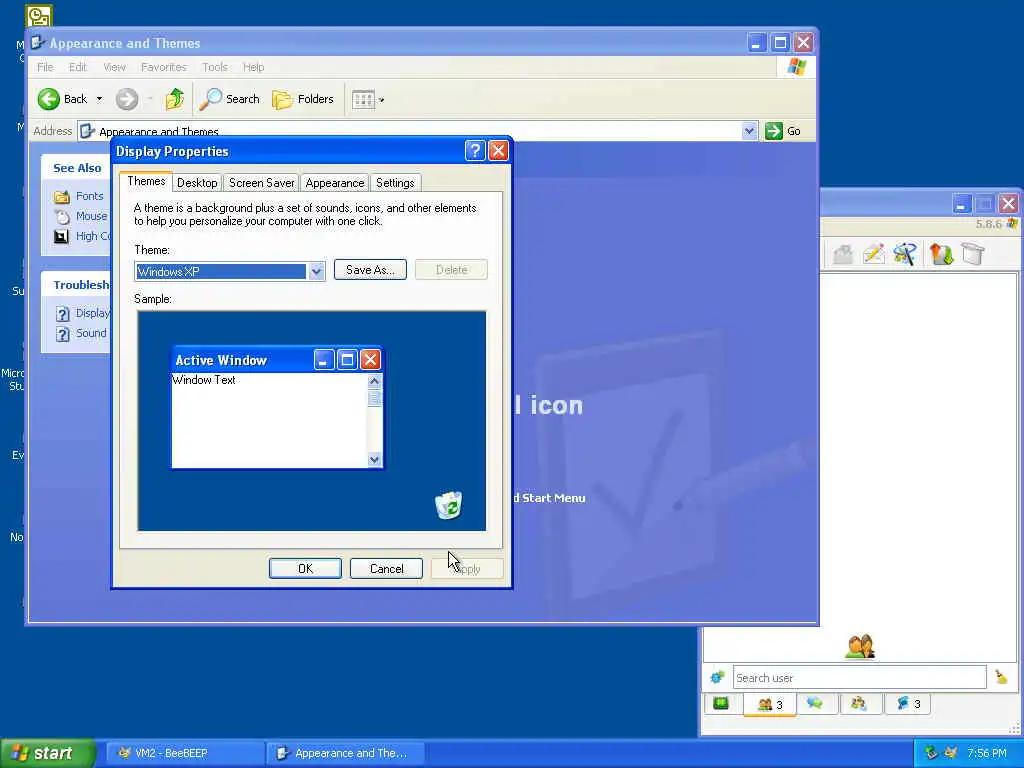Screen dimensions: 1024x768
Task: Click the BeeBEEP bee icon in system tray
Action: pos(951,753)
